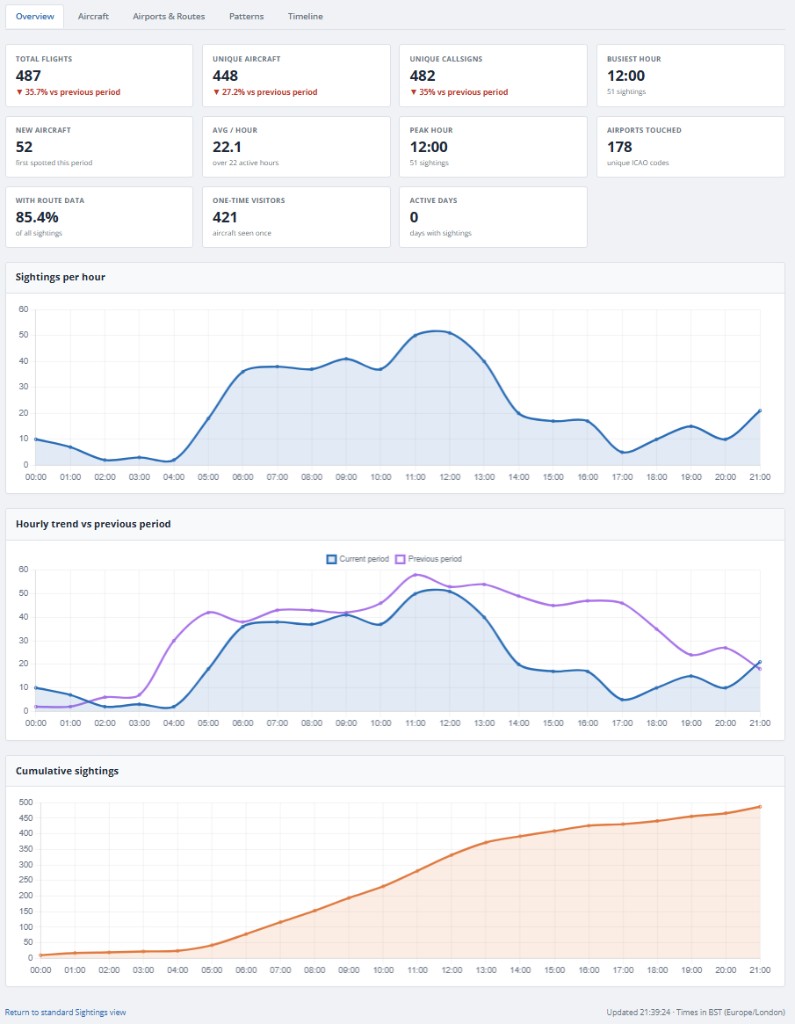Toggle Previous period legend swatch

(400, 559)
